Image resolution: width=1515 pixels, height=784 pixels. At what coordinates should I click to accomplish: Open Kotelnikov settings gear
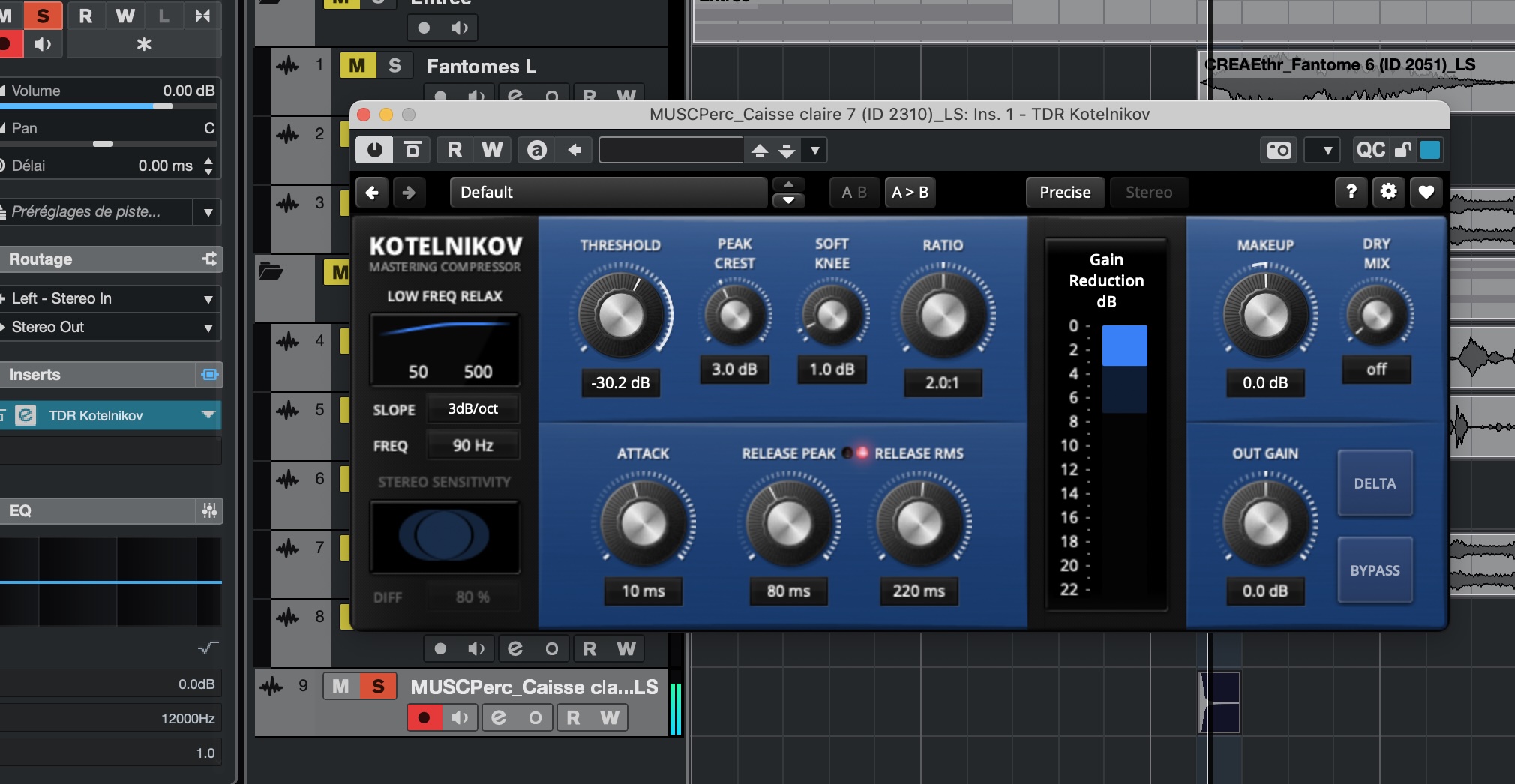tap(1388, 193)
